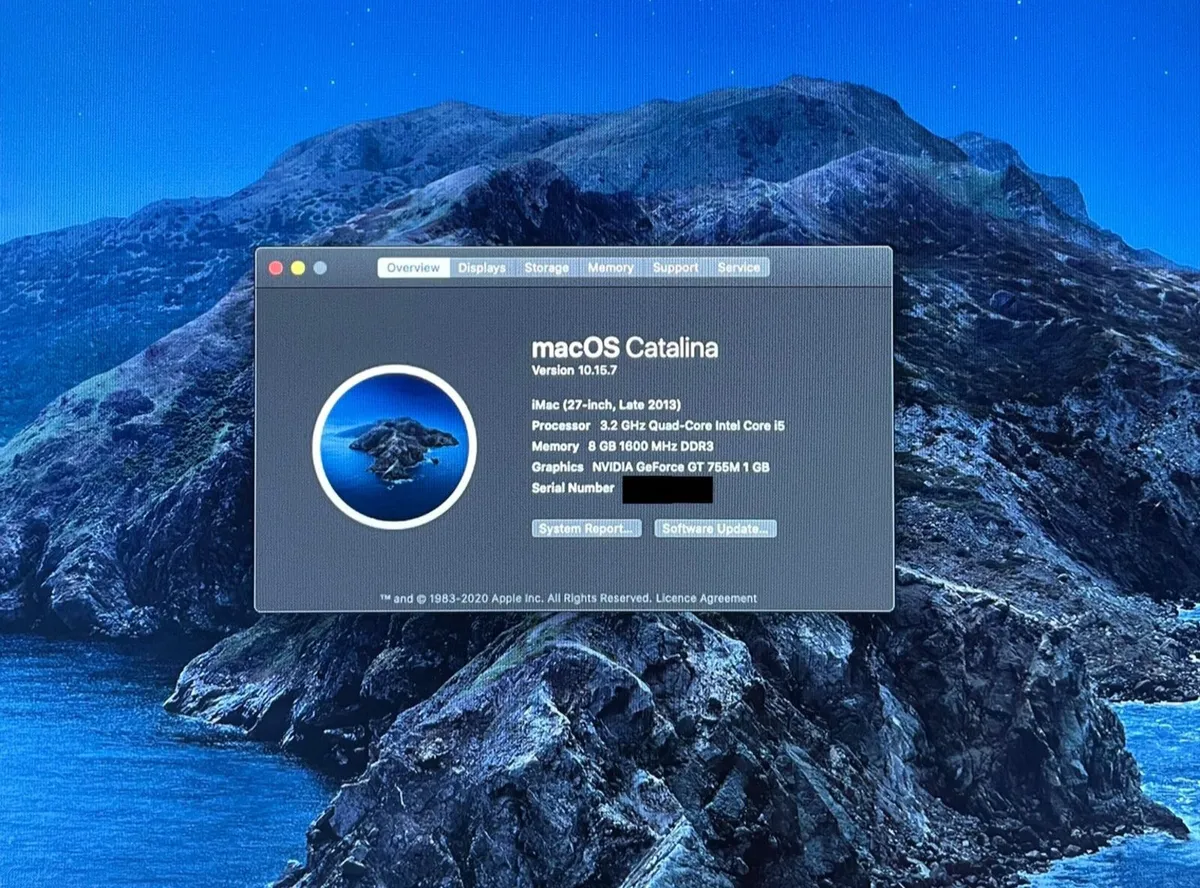Screen dimensions: 1200x888
Task: Close the About This Mac window
Action: point(275,268)
